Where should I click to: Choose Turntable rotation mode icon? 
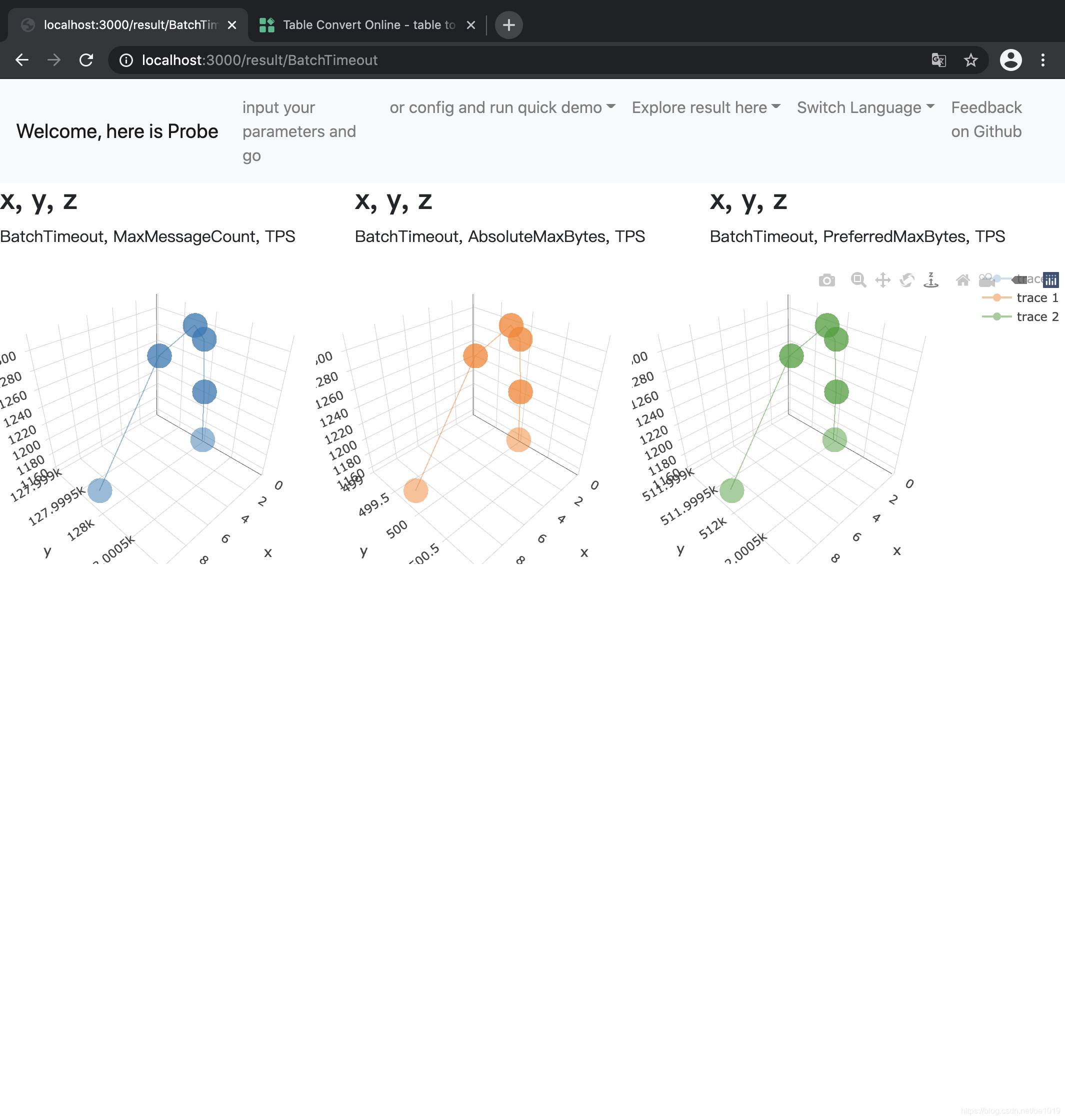pyautogui.click(x=931, y=280)
